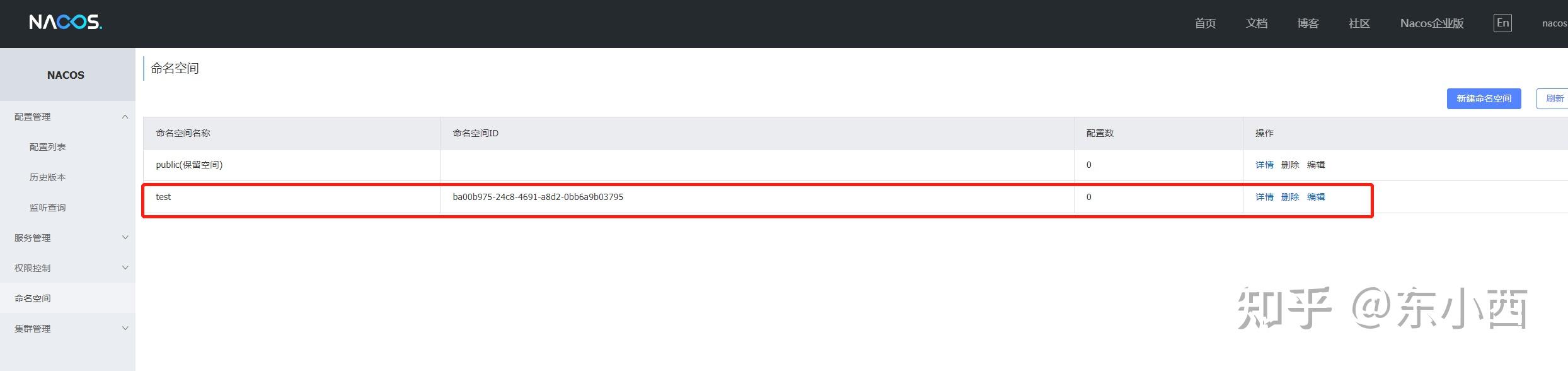The image size is (1568, 371).
Task: Open 历史版本 in the sidebar
Action: click(x=48, y=177)
